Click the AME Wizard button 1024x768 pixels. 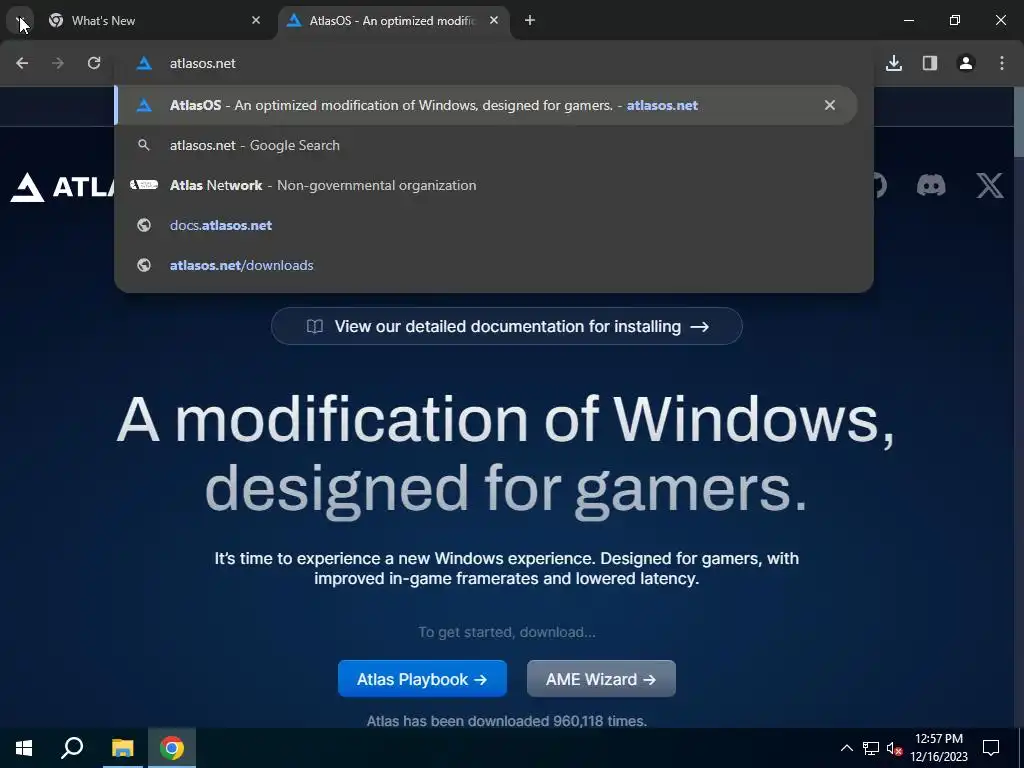(x=601, y=679)
